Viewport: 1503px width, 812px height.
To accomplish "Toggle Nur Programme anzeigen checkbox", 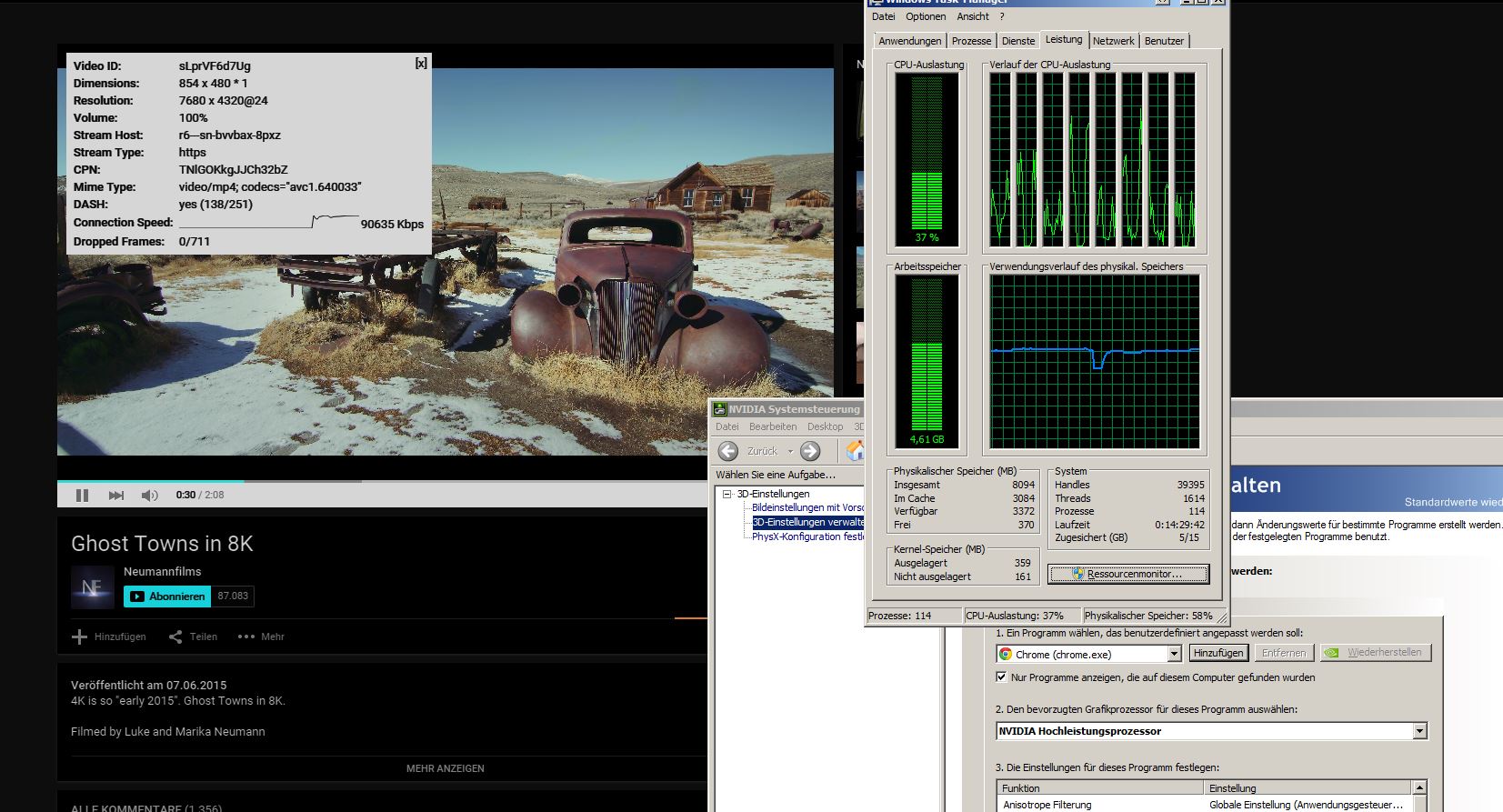I will pos(1001,677).
